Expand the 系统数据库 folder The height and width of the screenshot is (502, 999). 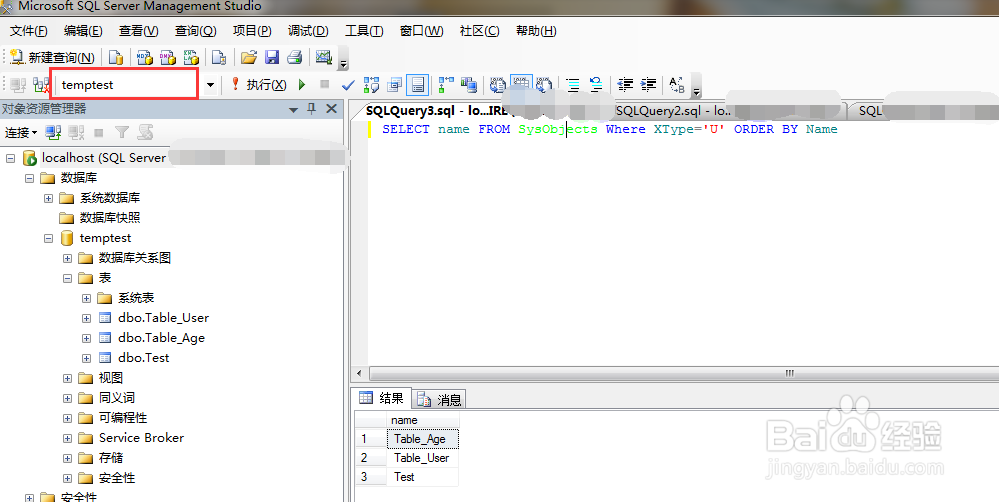pyautogui.click(x=48, y=198)
